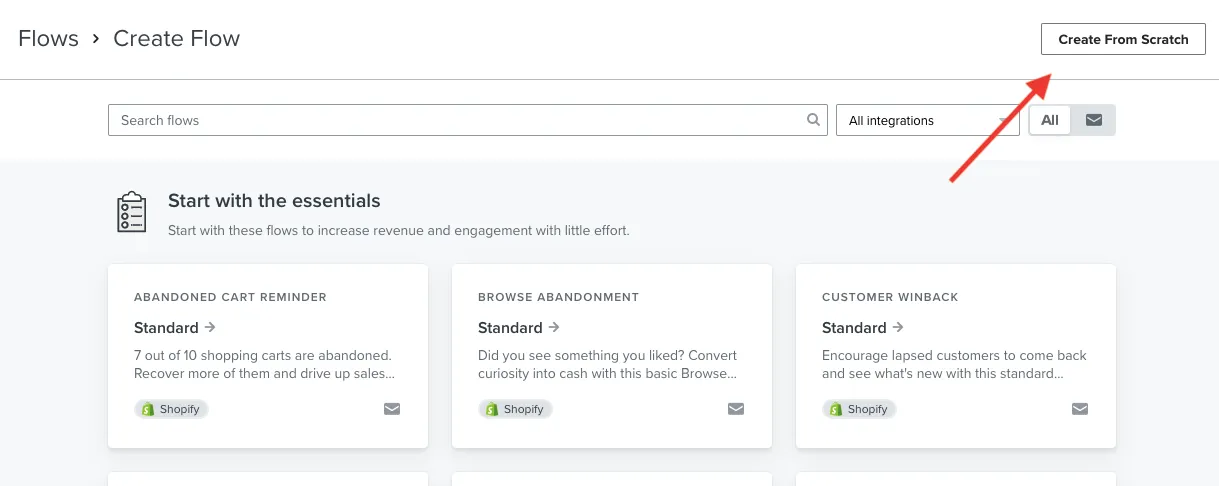Screen dimensions: 1219x486
Task: Click Shopify badge on Browse Abandonment card
Action: [515, 409]
